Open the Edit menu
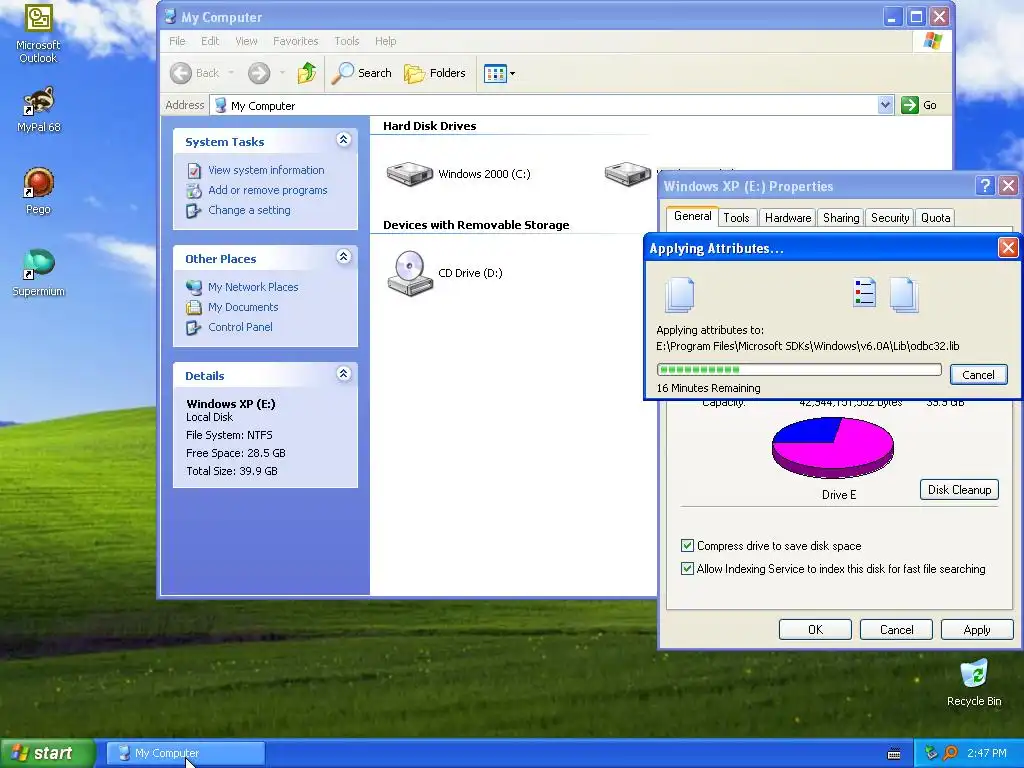Image resolution: width=1024 pixels, height=768 pixels. coord(210,41)
